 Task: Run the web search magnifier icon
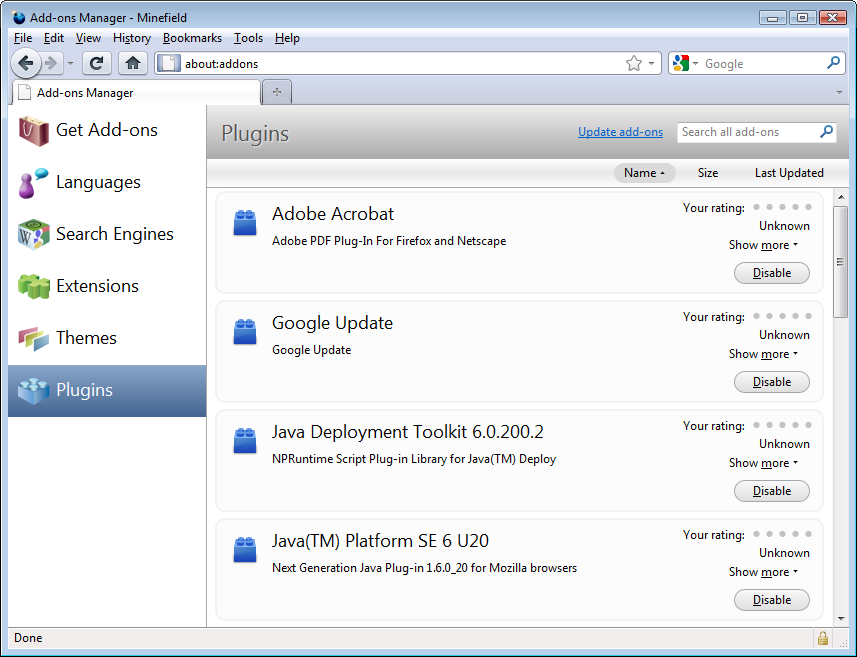coord(833,63)
